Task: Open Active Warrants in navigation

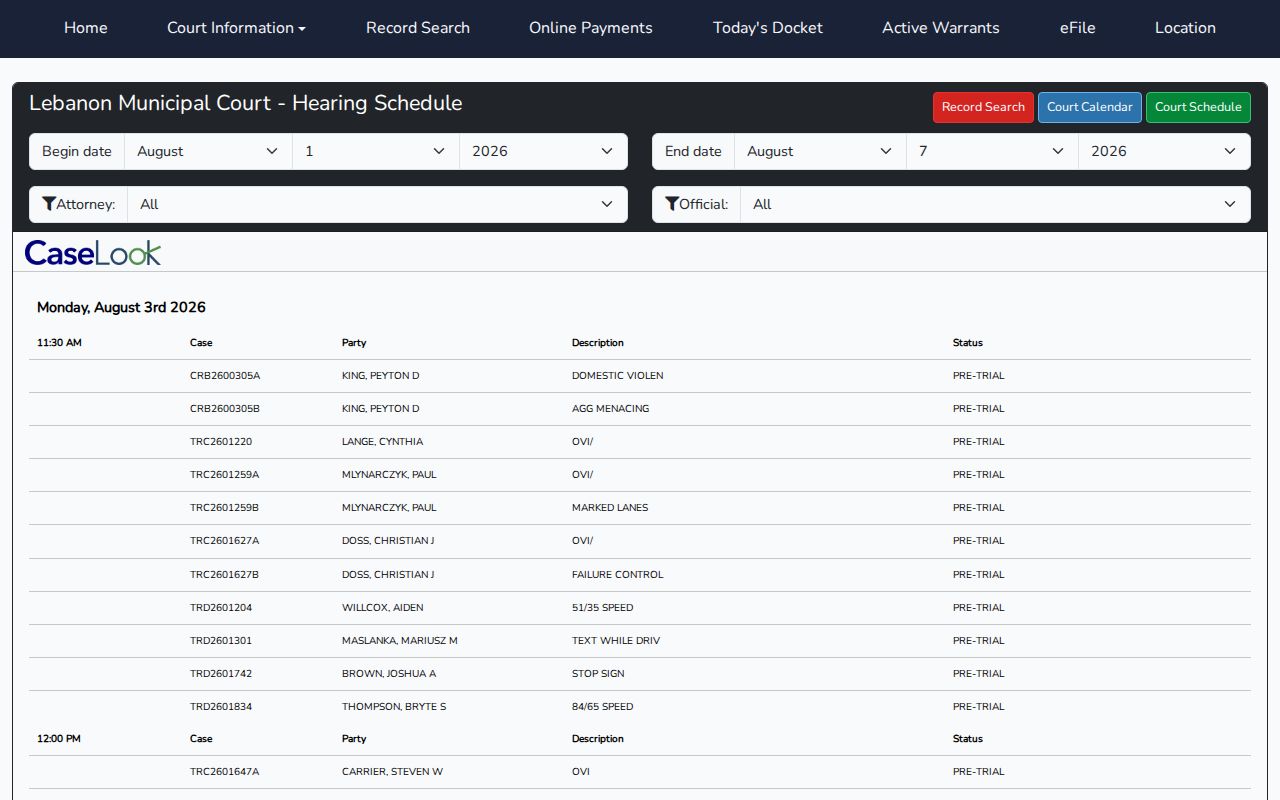Action: coord(941,28)
